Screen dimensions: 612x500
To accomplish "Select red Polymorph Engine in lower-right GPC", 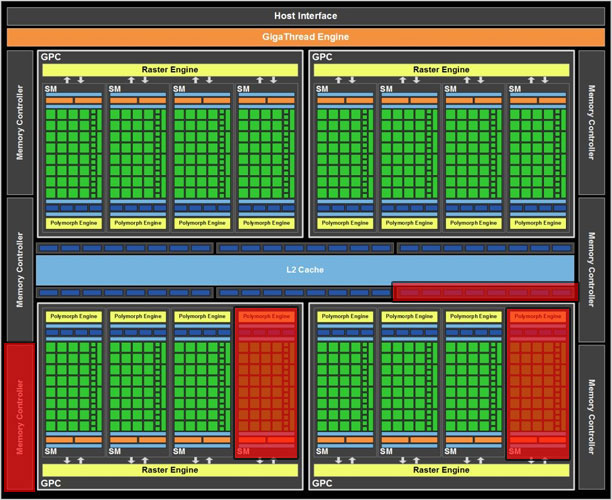I will pos(538,316).
